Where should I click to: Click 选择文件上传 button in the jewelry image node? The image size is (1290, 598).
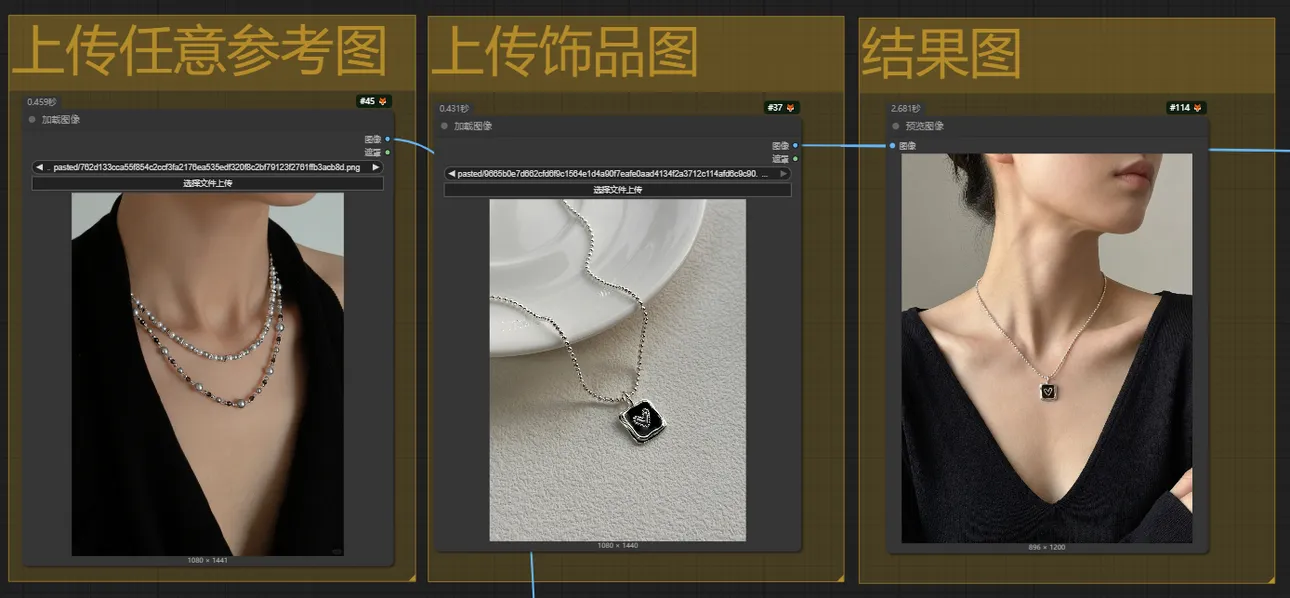click(617, 190)
